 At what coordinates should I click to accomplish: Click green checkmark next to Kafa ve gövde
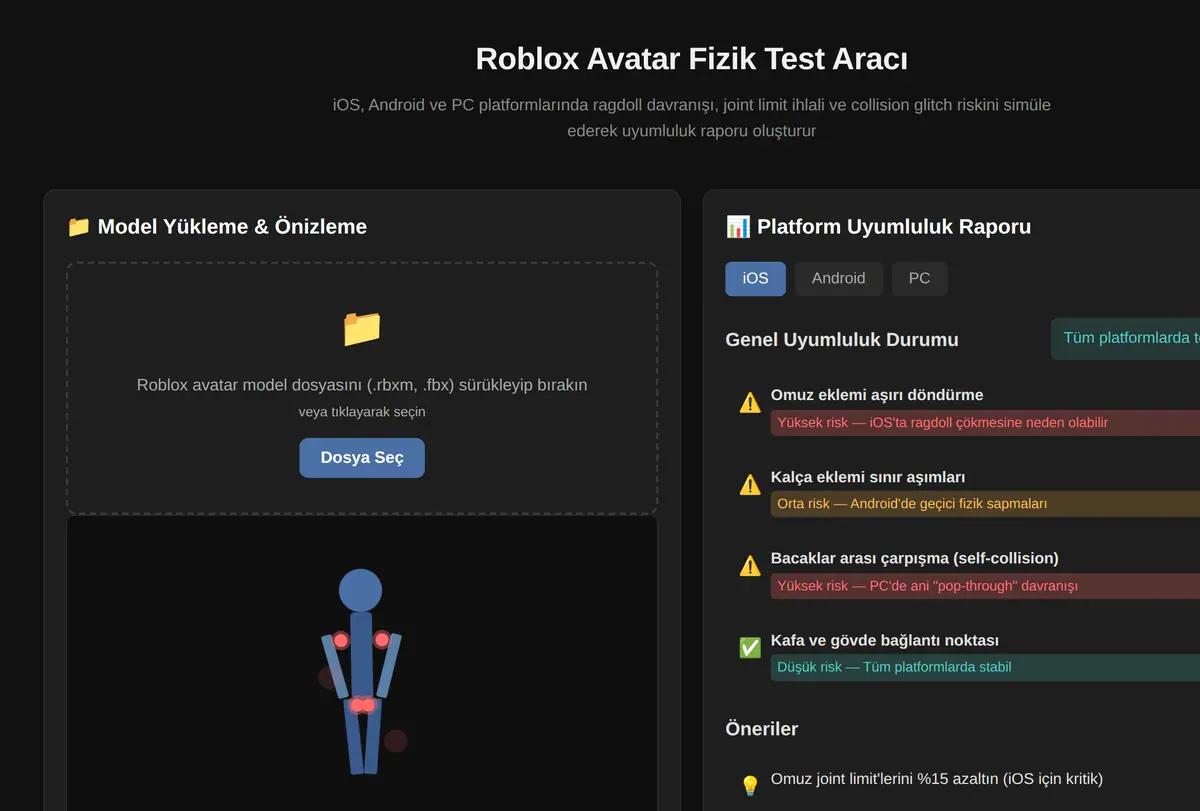[750, 648]
